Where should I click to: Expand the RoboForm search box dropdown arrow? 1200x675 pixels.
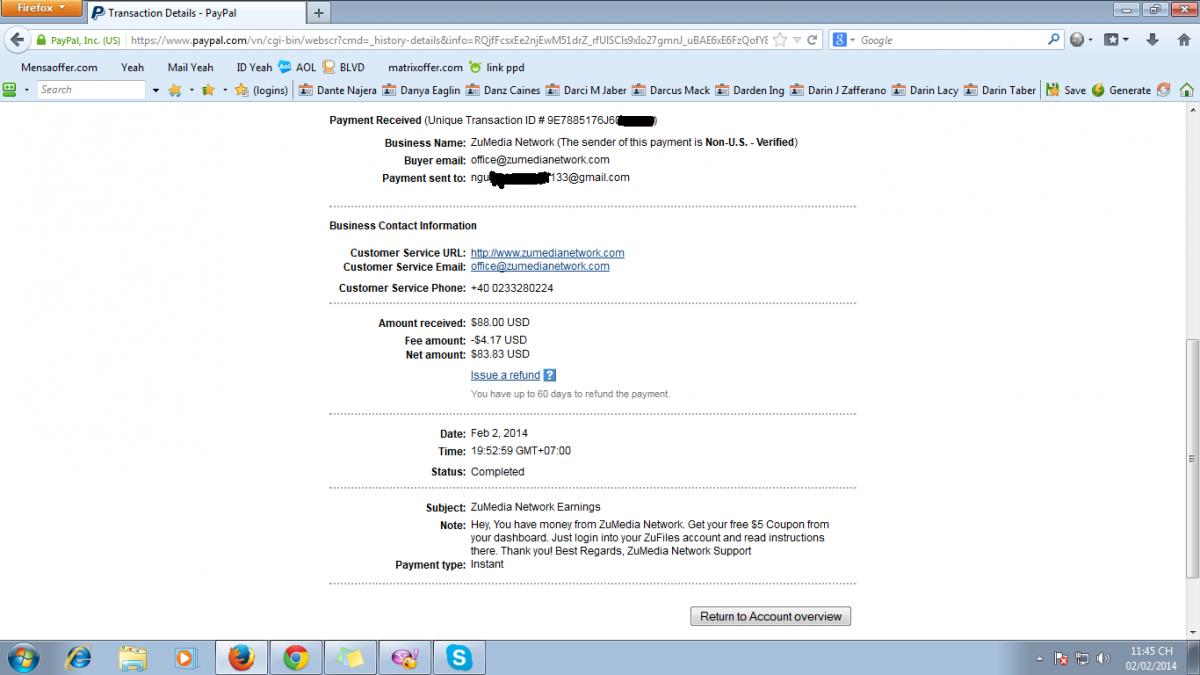tap(156, 90)
